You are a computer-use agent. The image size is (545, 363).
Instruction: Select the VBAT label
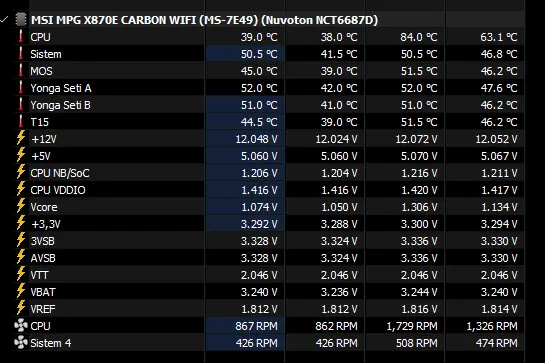coord(43,292)
